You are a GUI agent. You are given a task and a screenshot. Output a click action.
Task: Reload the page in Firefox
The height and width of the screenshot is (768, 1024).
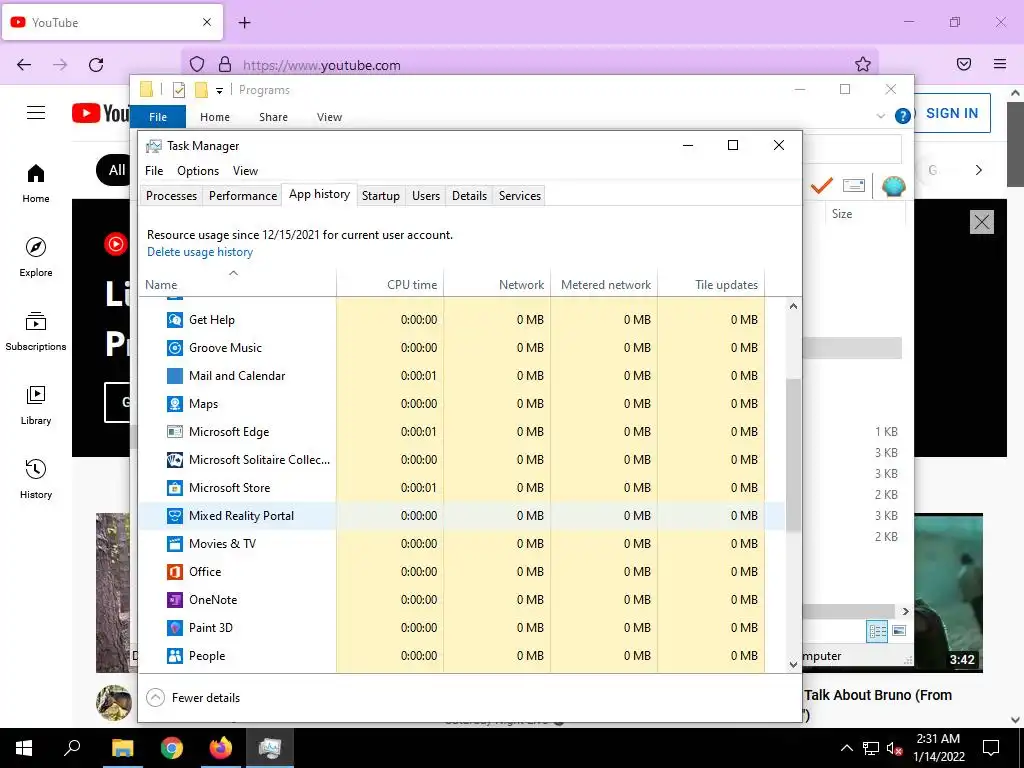coord(96,65)
